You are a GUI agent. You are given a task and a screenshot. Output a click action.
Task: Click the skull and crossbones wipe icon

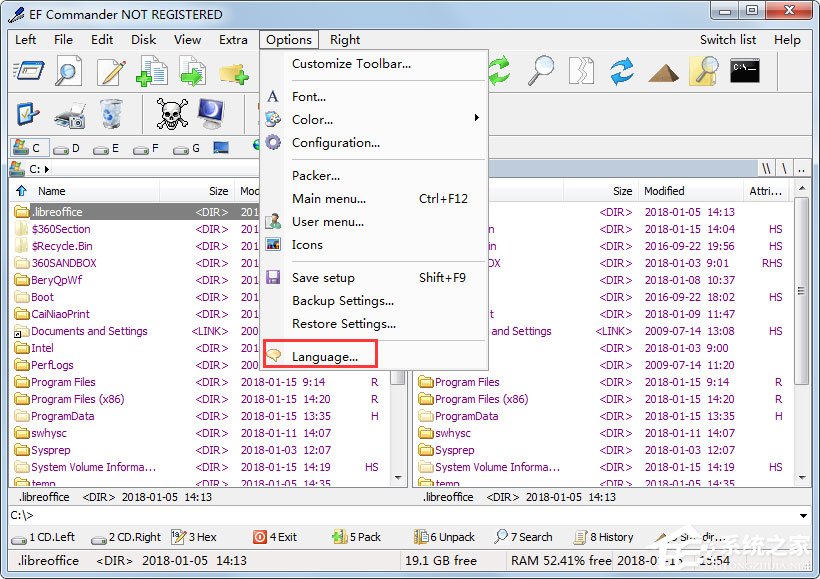point(172,113)
